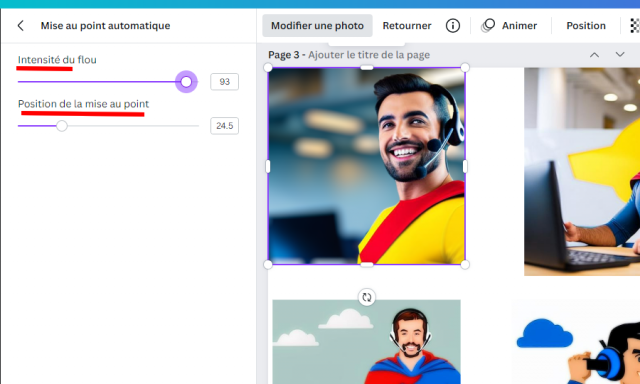Select the laptop photo on the right
This screenshot has height=384, width=640.
click(582, 171)
